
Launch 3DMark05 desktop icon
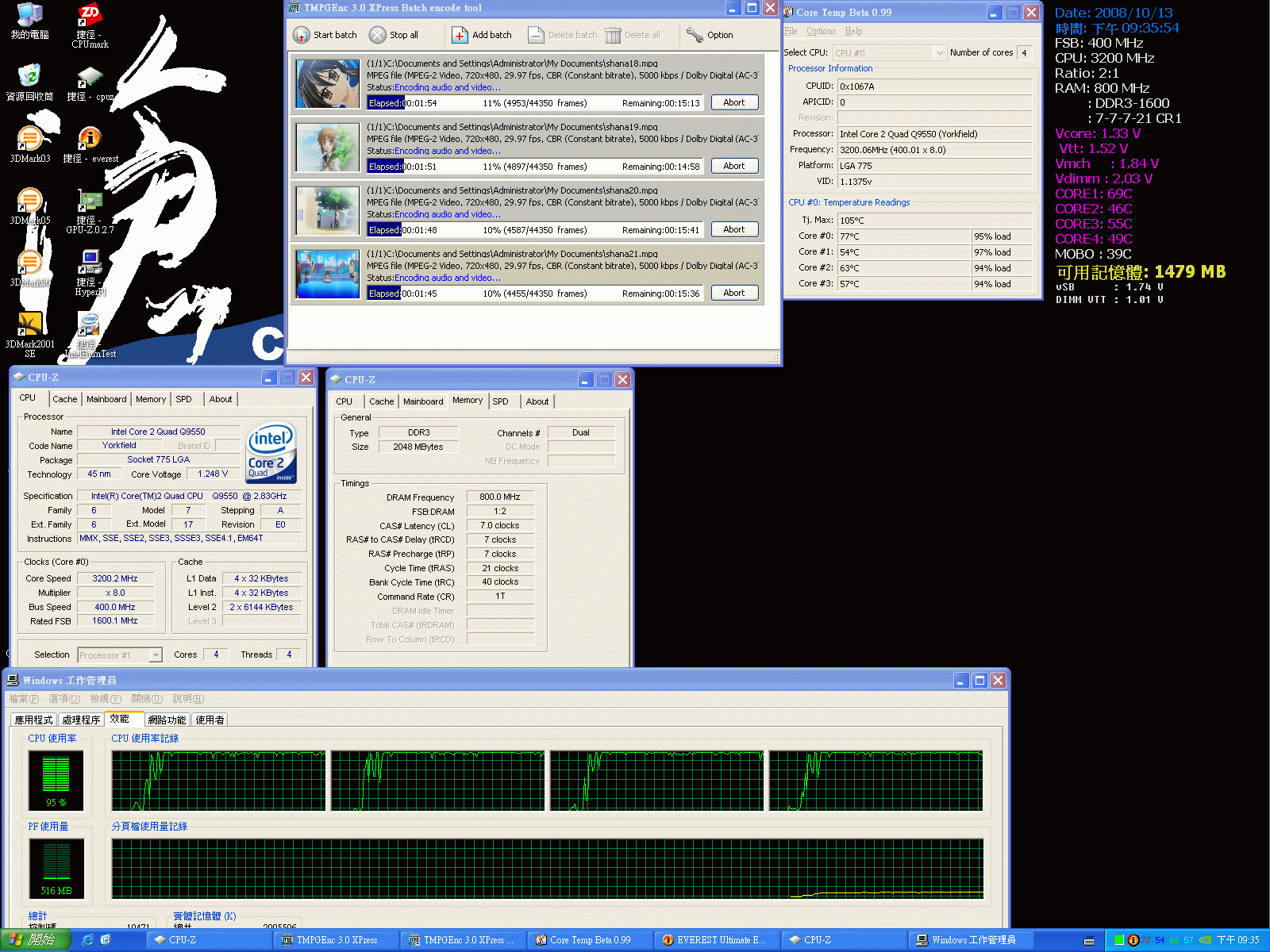click(x=30, y=206)
